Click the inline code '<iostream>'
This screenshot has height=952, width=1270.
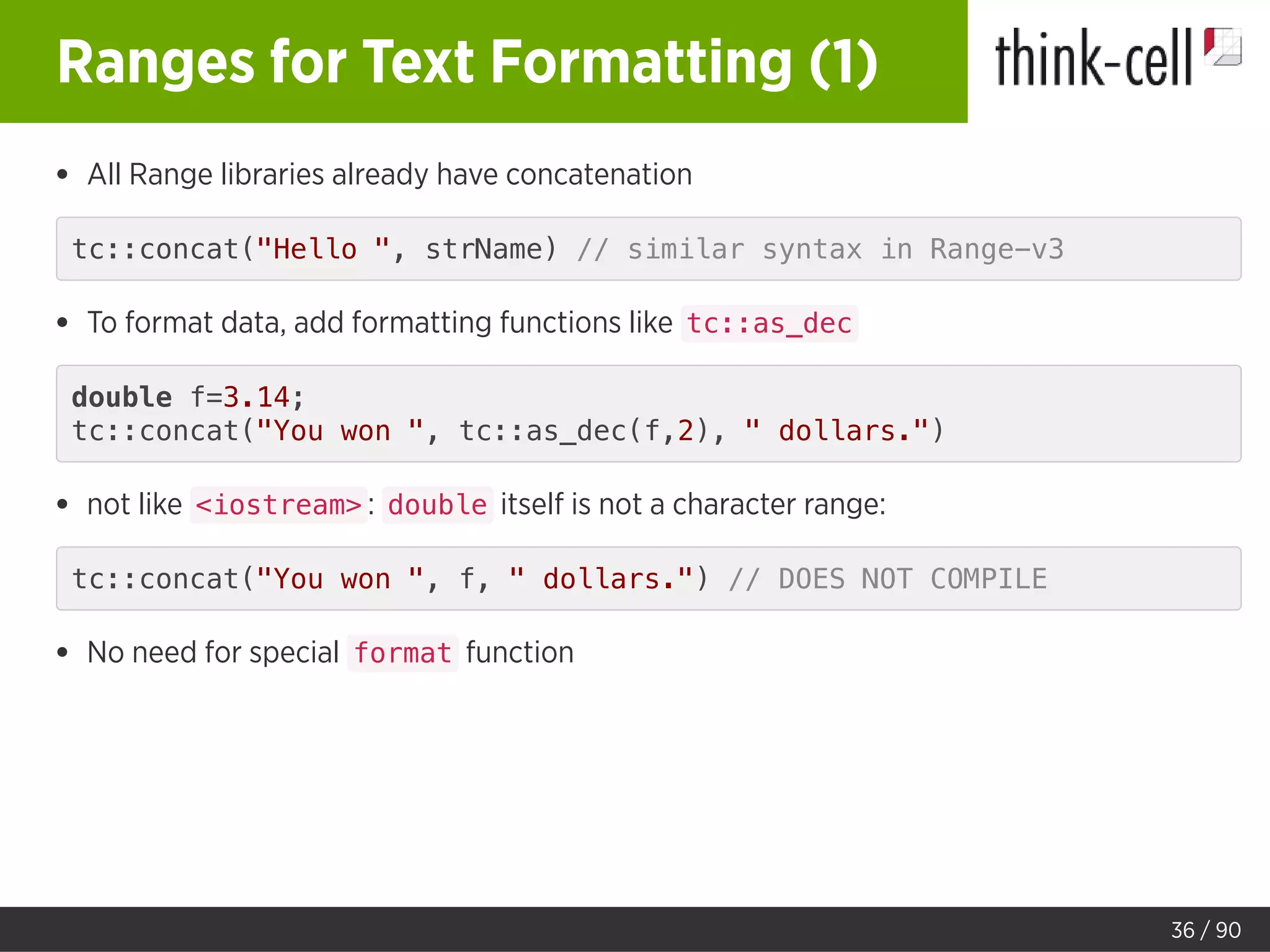(278, 505)
